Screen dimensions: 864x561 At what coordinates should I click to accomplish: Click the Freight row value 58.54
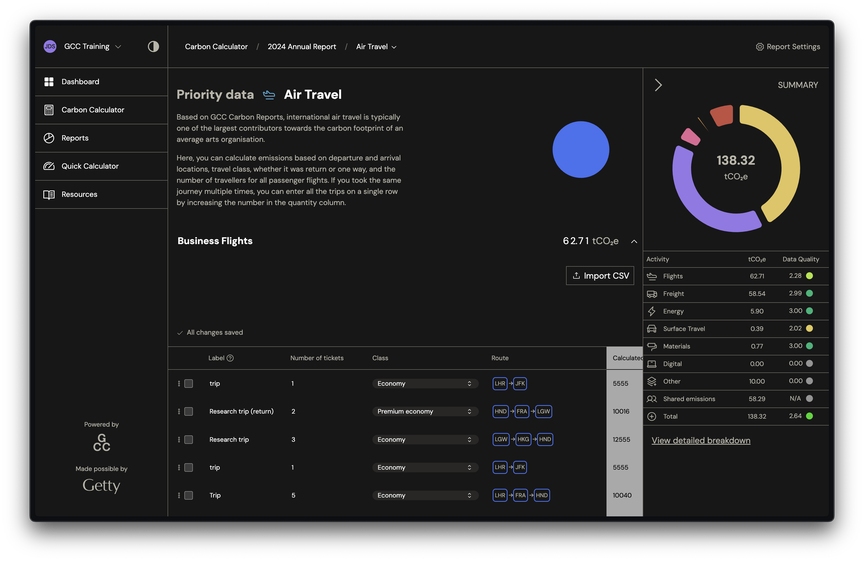[757, 294]
